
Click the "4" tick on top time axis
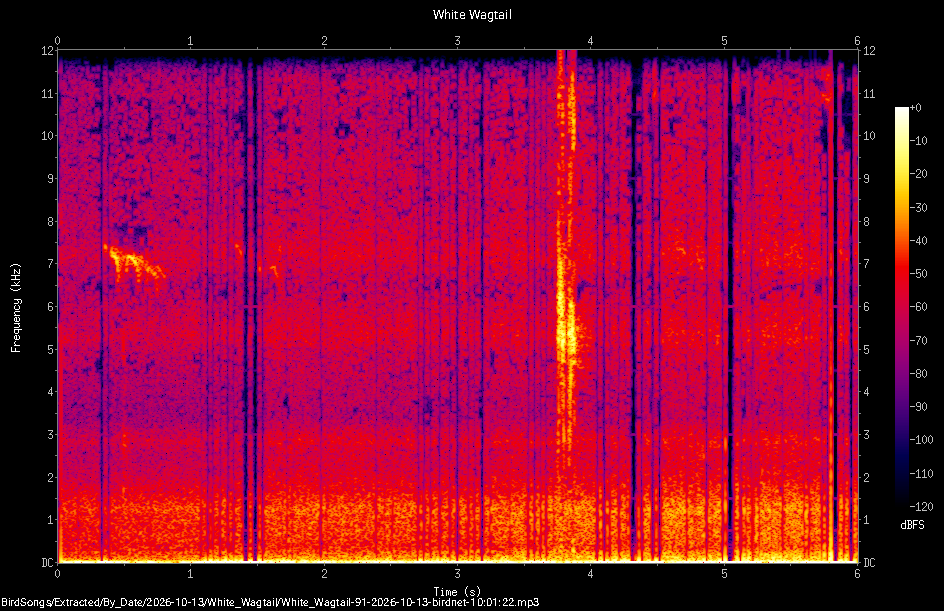coord(591,41)
